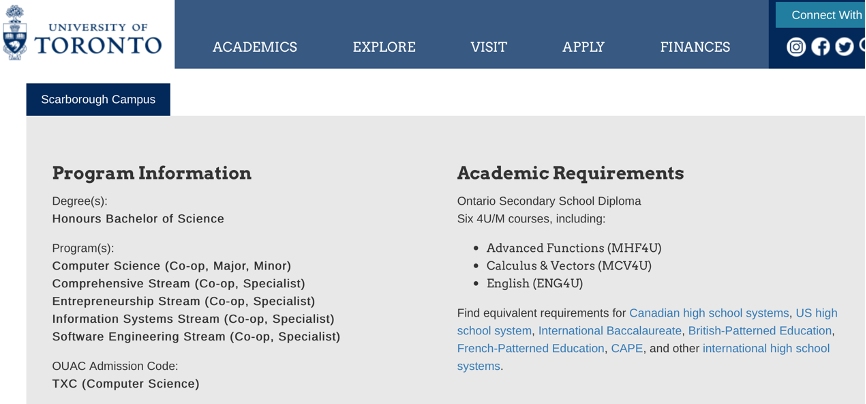Follow the Canadian high school systems link
The height and width of the screenshot is (404, 866).
coord(709,313)
